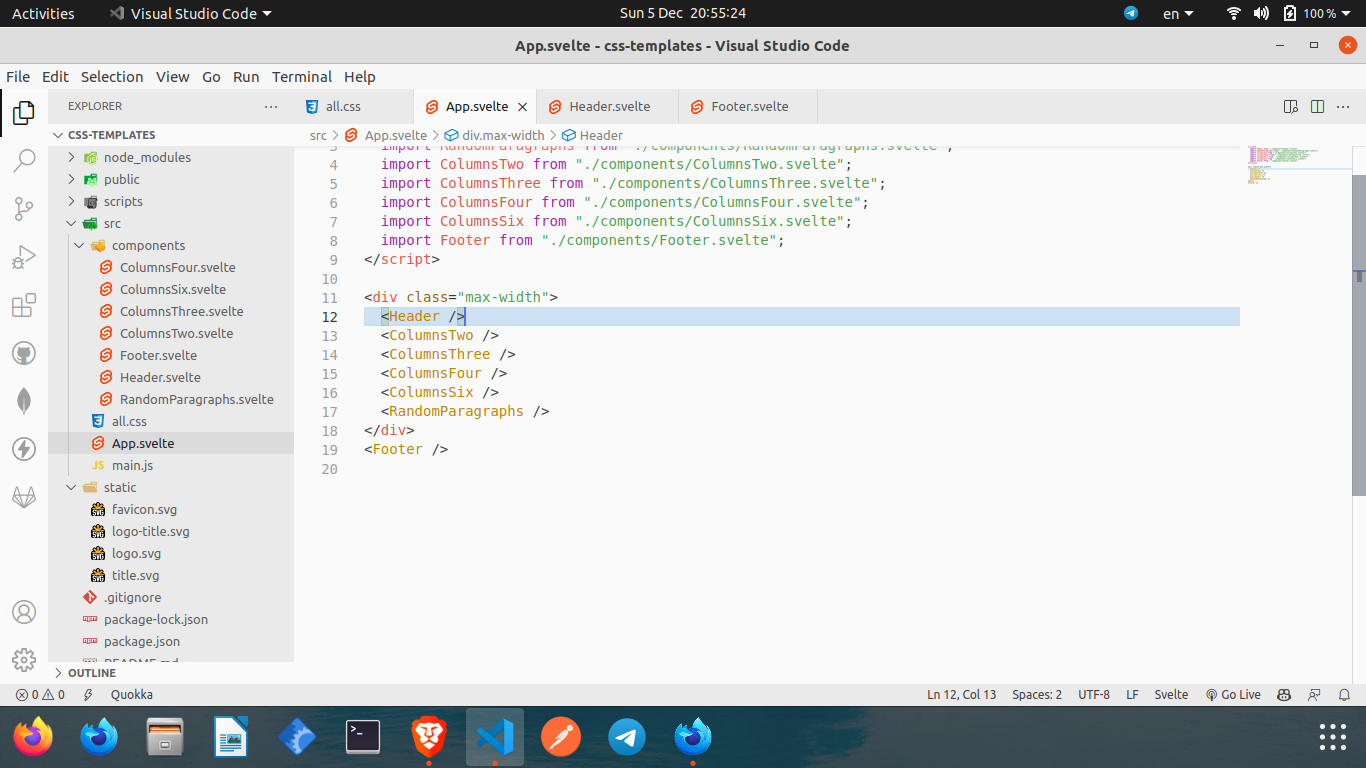Open Telegram from the dock
The width and height of the screenshot is (1366, 768).
pos(627,738)
